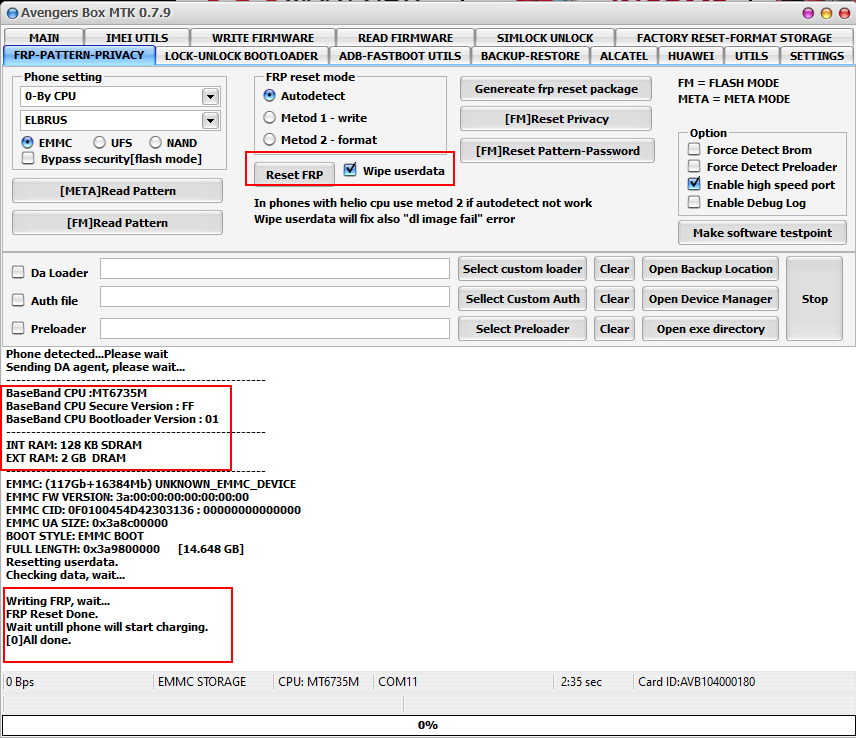The width and height of the screenshot is (856, 738).
Task: Check the Auth file checkbox
Action: (19, 300)
